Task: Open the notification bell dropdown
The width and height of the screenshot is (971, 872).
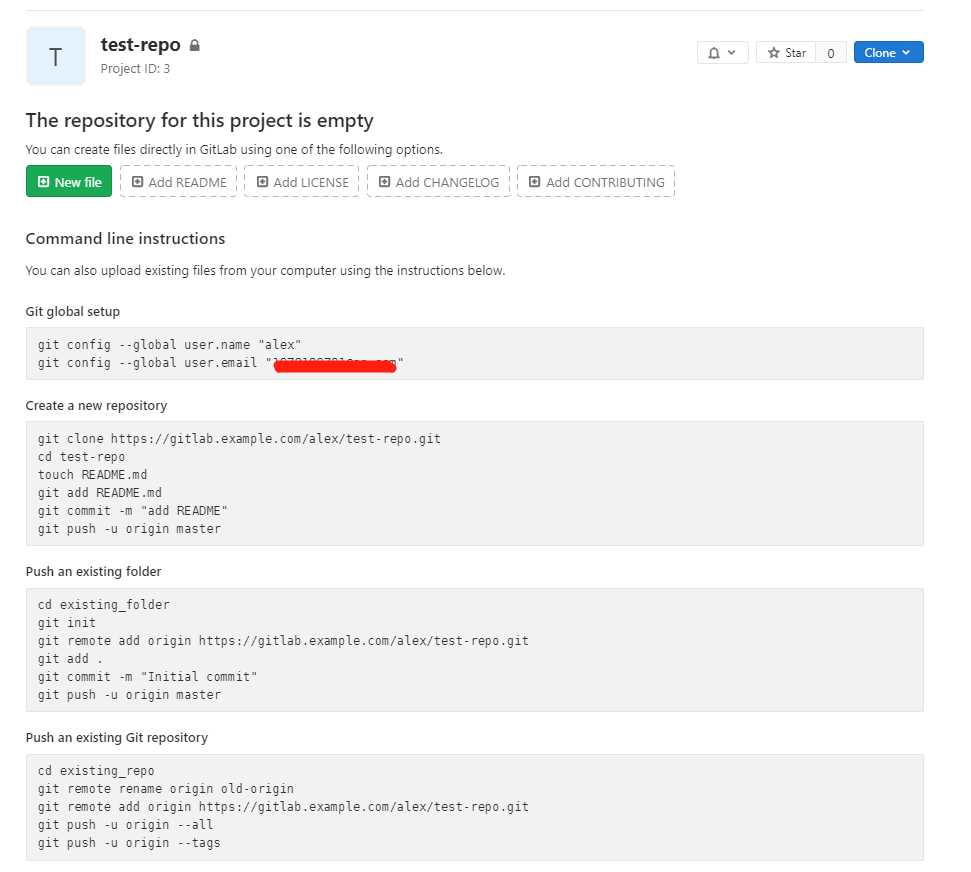Action: 721,53
